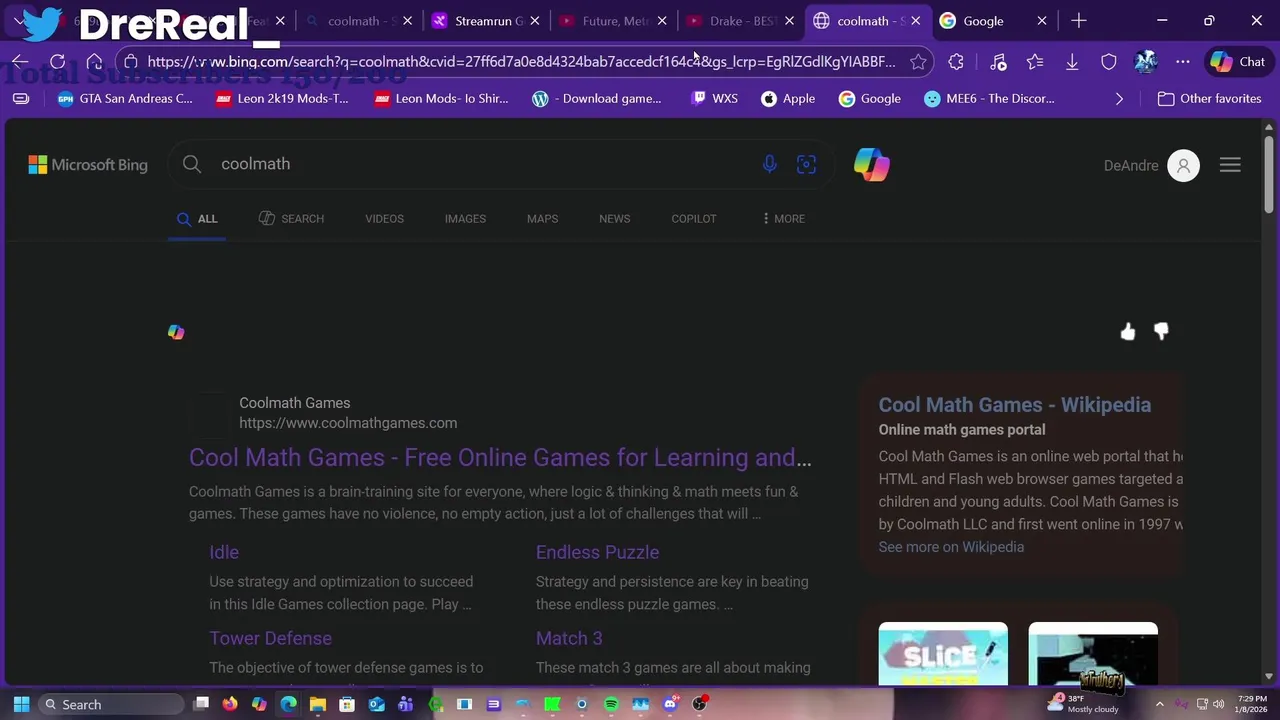Click the DeAndre account avatar
Screen dimensions: 1280x720
1183,166
